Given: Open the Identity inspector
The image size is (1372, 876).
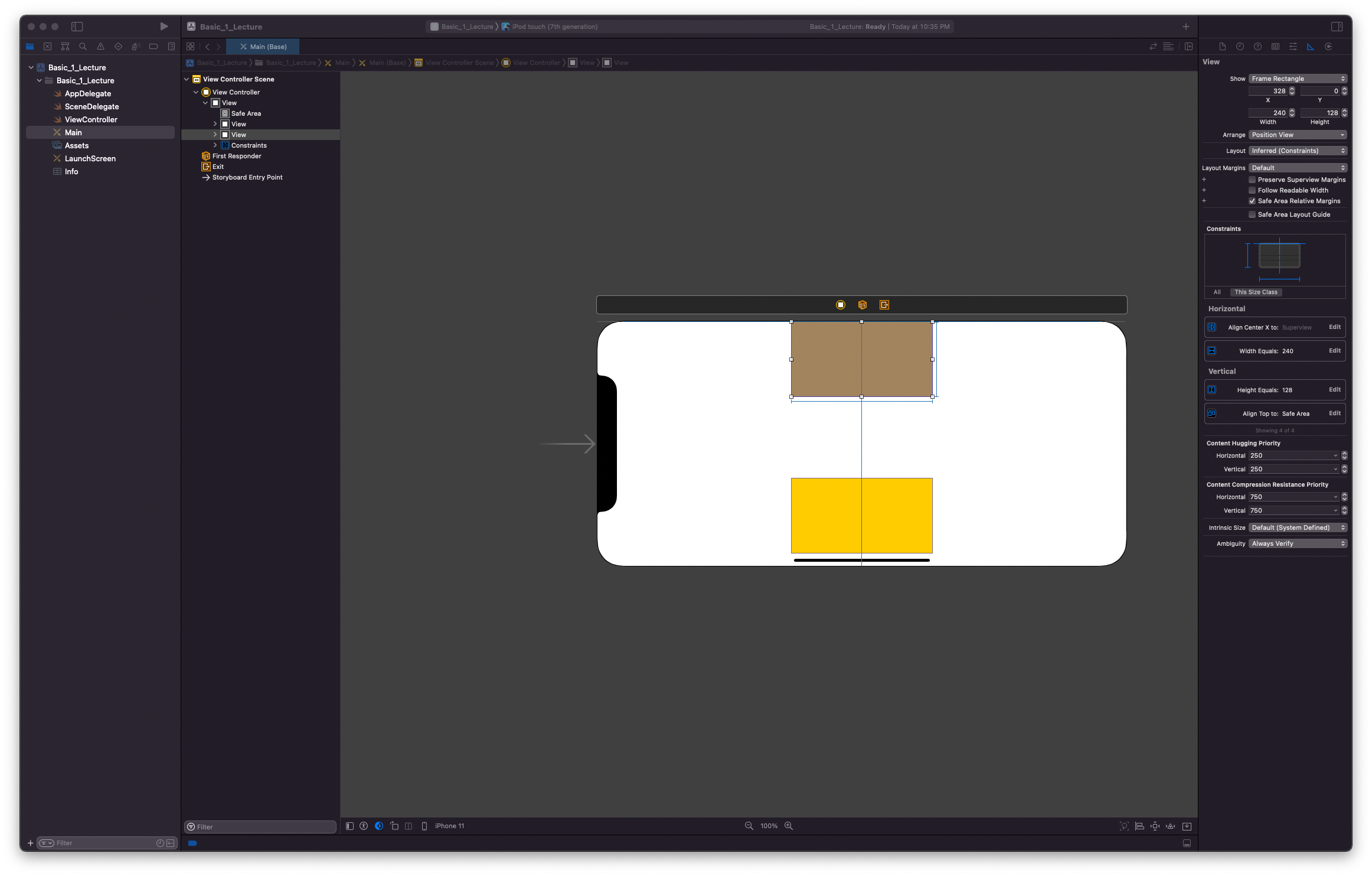Looking at the screenshot, I should pyautogui.click(x=1275, y=47).
